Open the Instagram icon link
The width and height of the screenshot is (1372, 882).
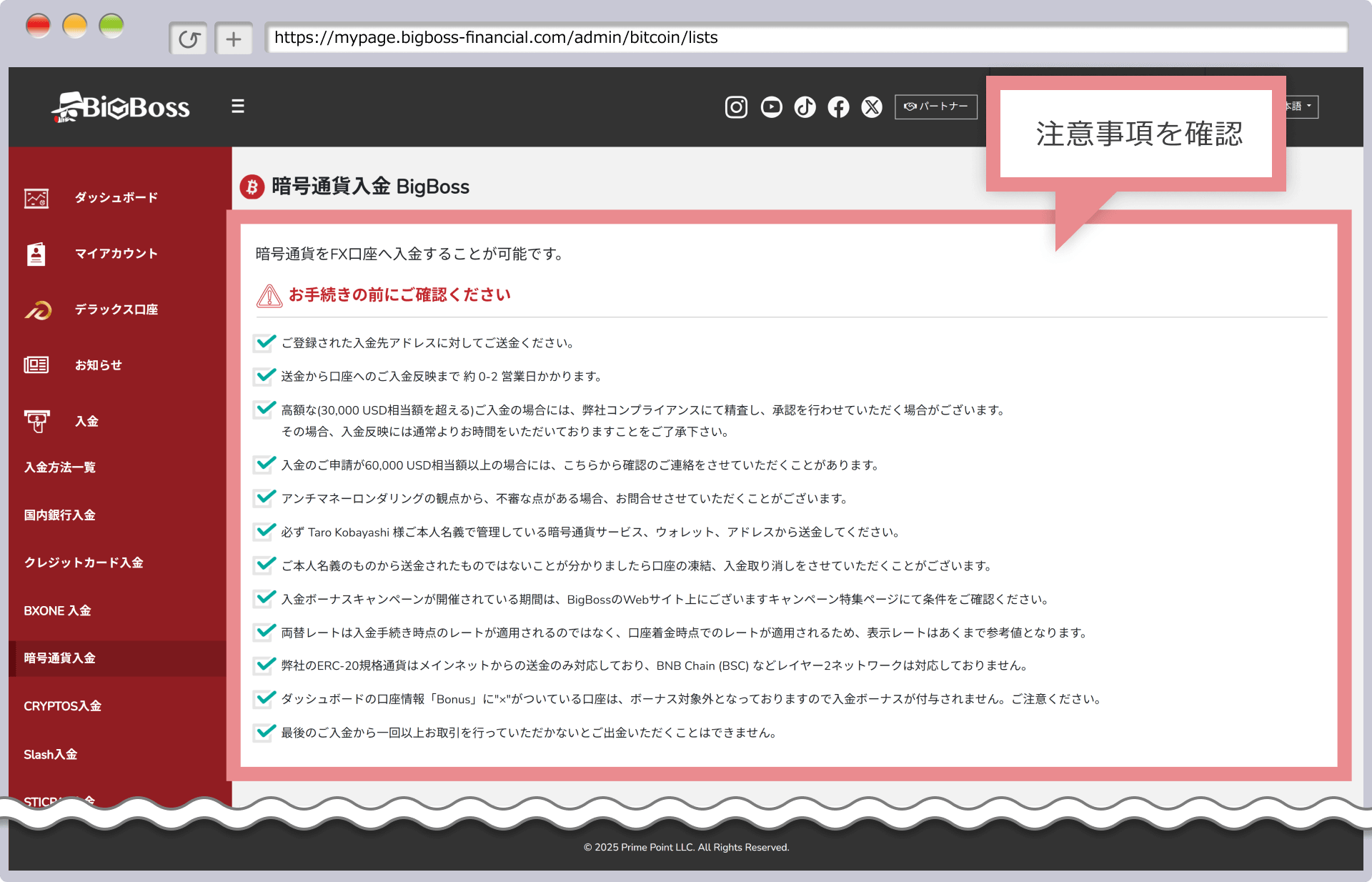(736, 107)
